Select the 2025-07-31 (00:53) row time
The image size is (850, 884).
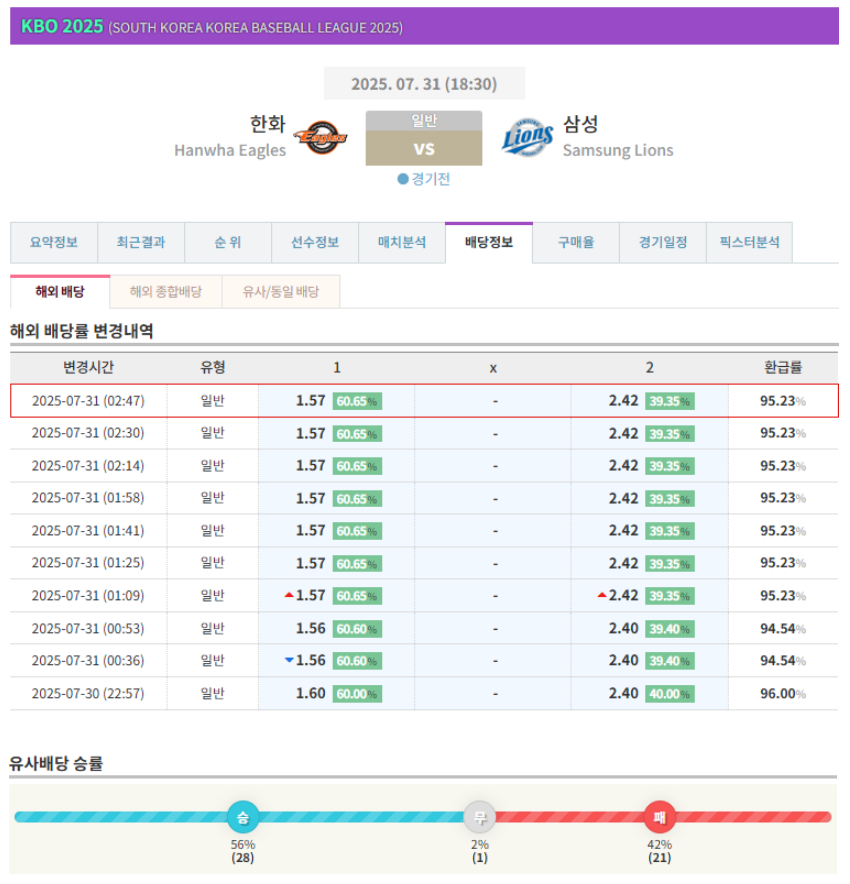[x=88, y=628]
